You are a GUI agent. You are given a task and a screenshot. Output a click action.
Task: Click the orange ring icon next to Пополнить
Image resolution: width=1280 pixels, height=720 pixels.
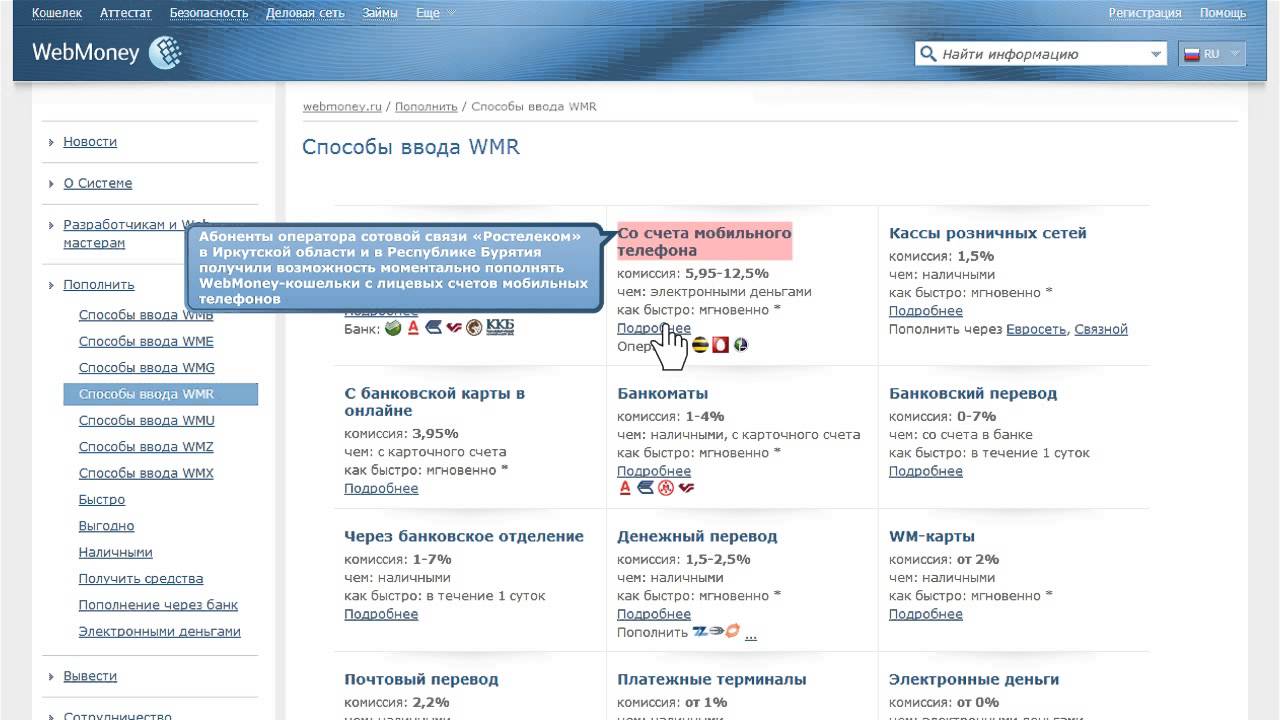point(733,631)
